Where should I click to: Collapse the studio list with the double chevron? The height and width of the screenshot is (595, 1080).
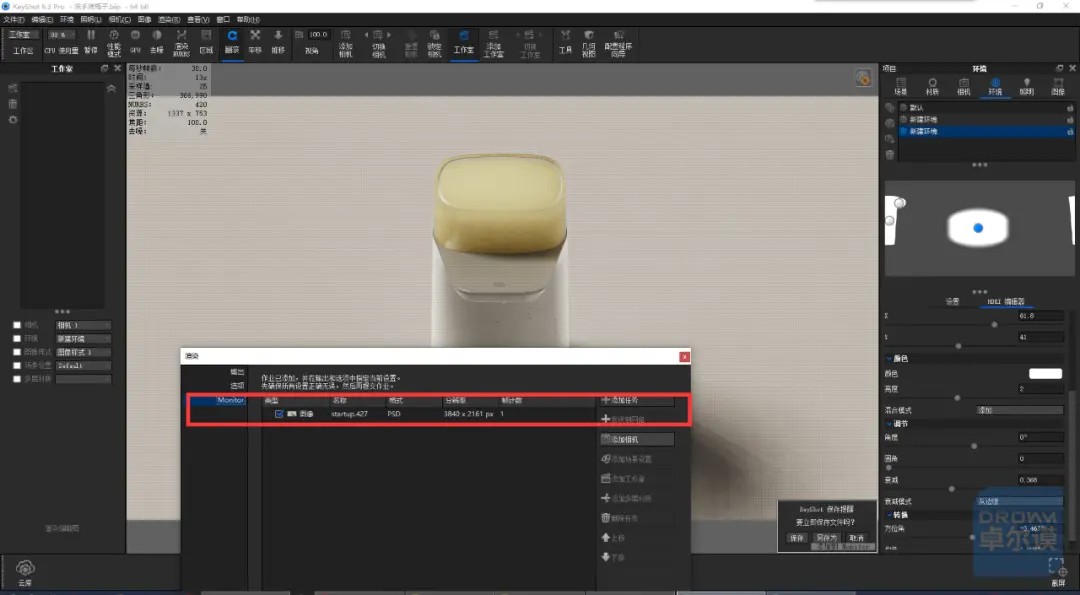tap(111, 88)
